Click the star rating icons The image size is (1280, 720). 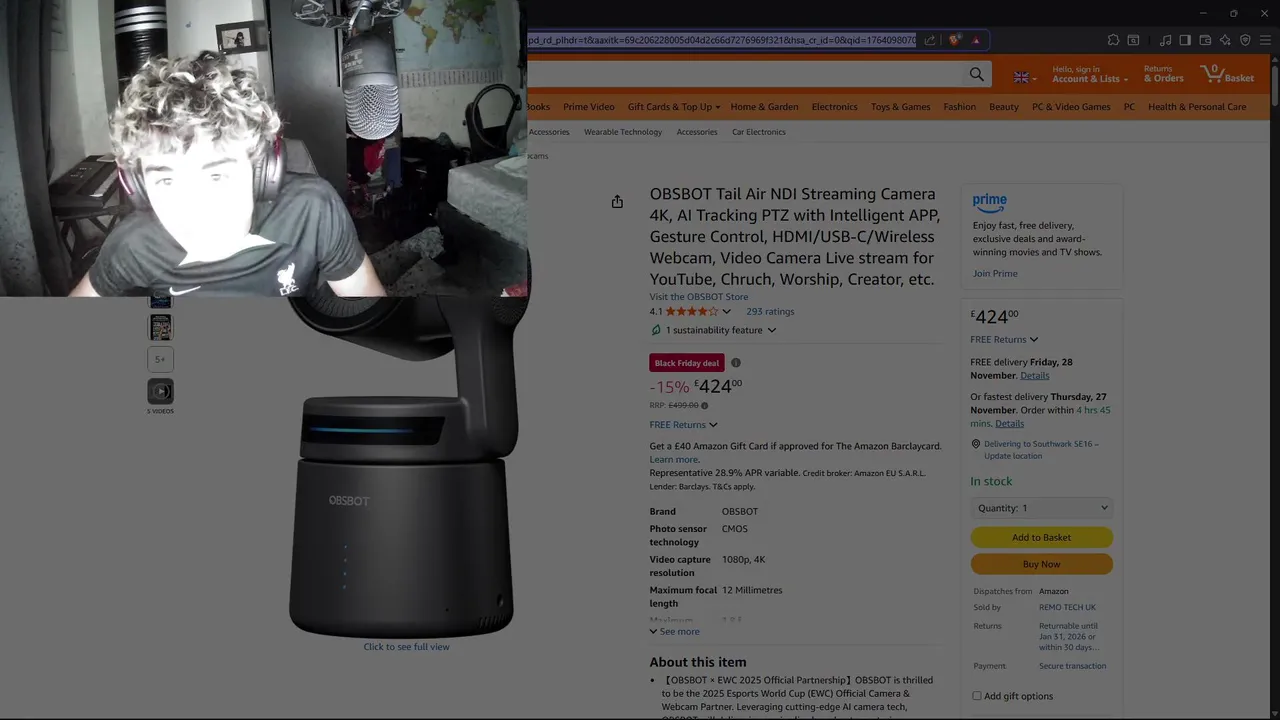tap(692, 311)
